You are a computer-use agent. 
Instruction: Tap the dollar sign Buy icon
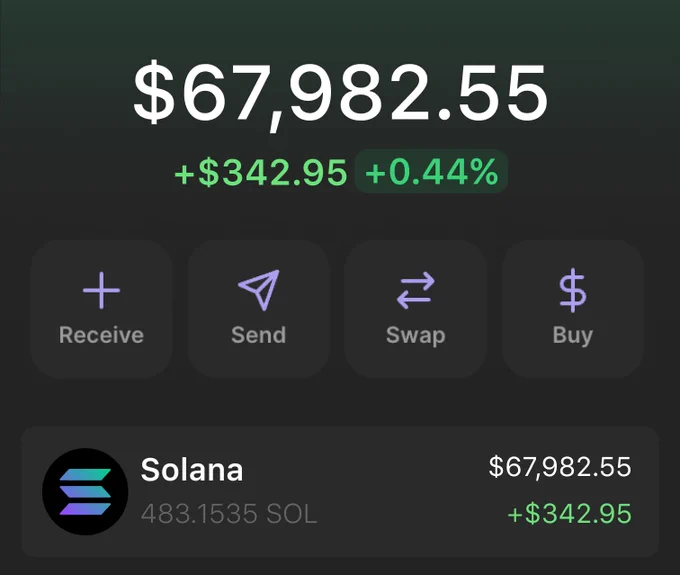coord(573,290)
